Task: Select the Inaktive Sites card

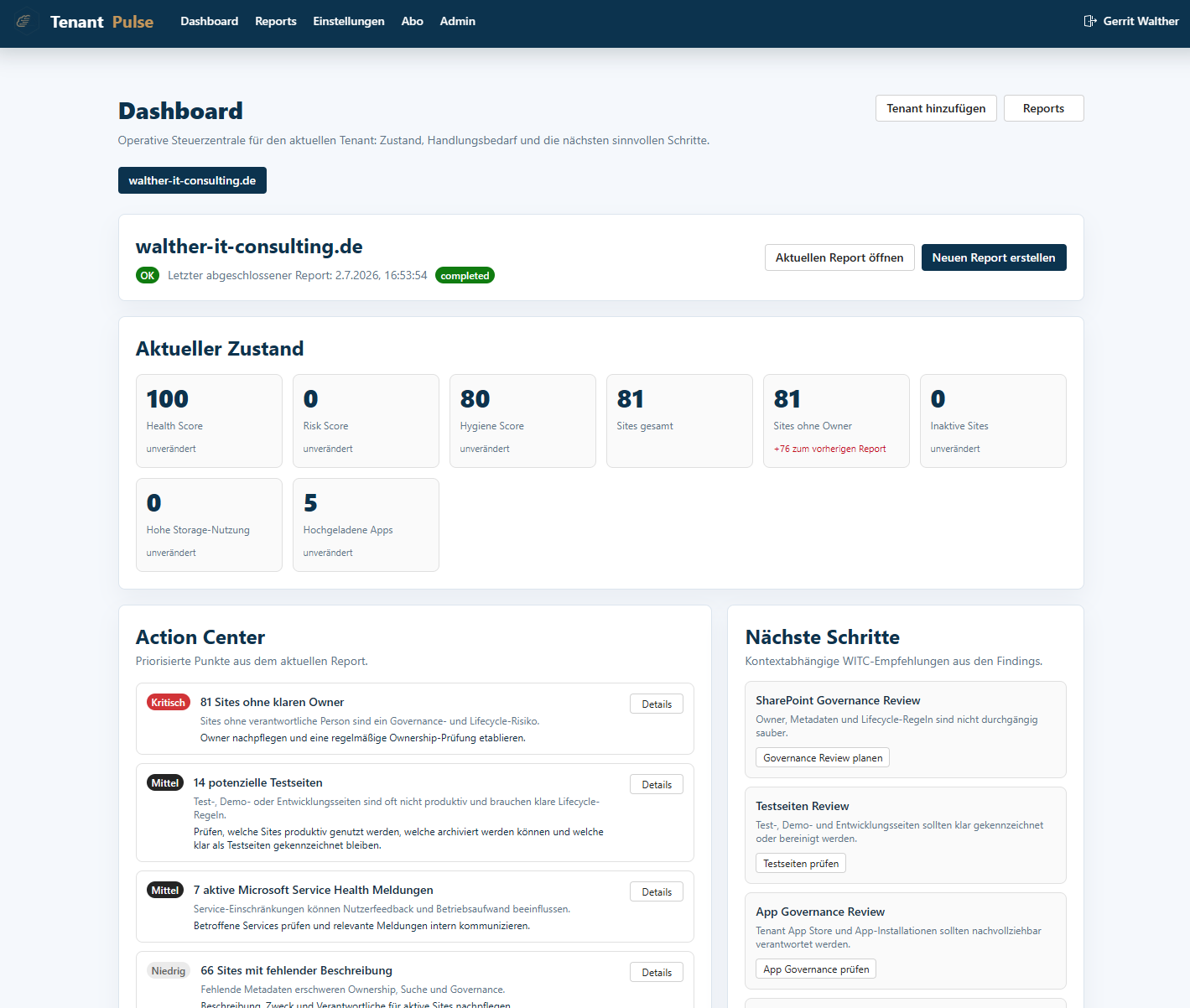Action: point(993,421)
